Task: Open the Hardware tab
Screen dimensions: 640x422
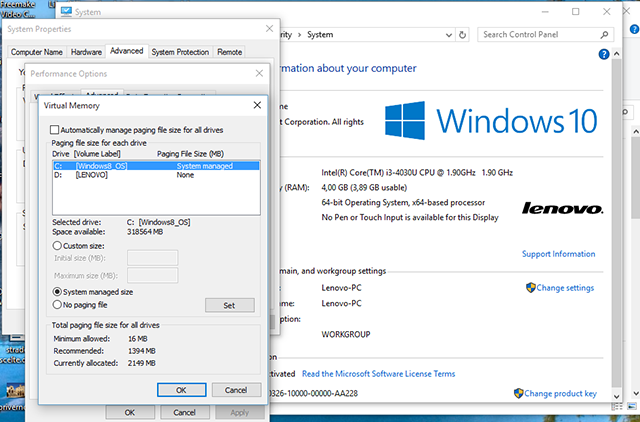Action: 86,52
